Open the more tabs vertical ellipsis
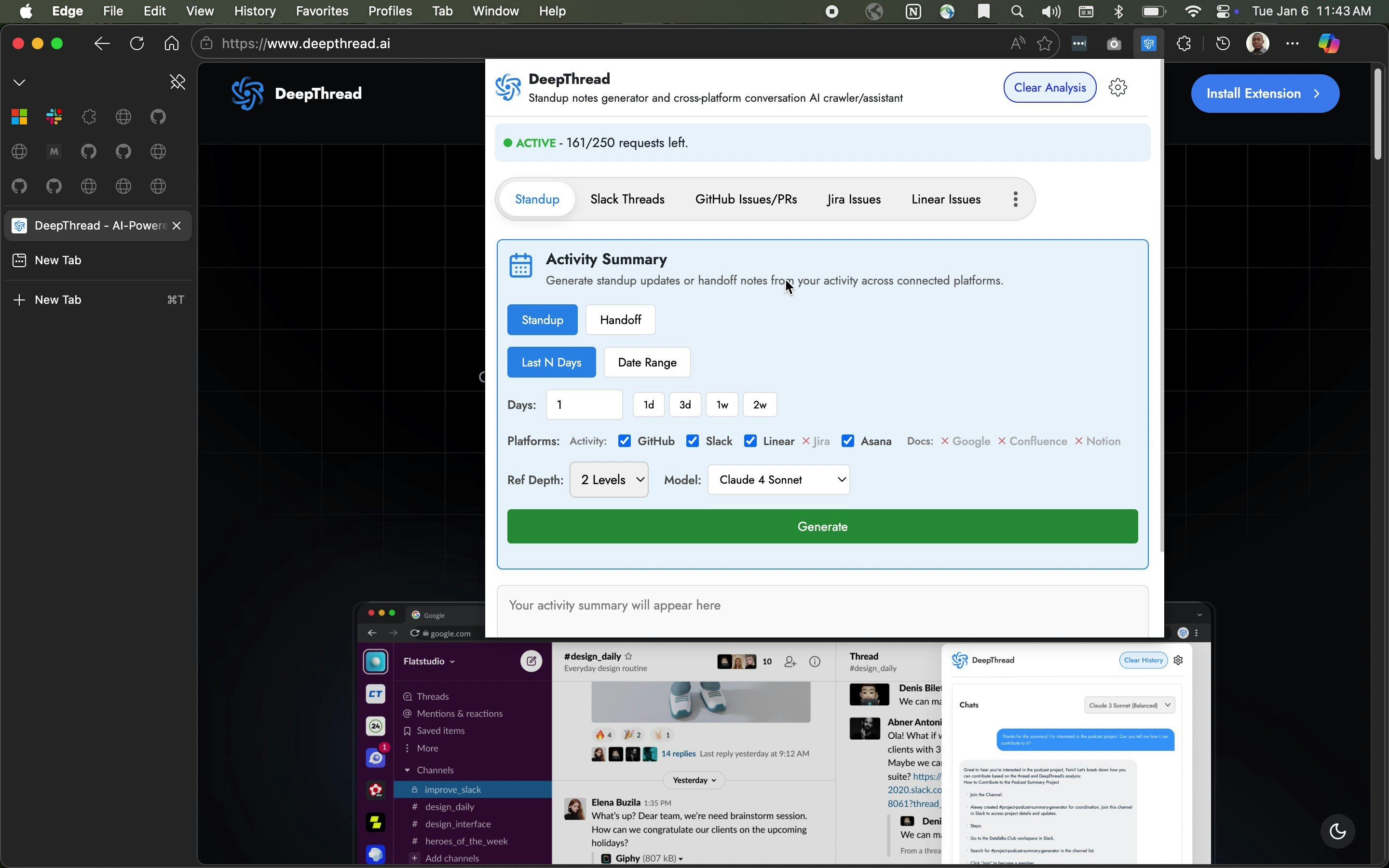Screen dimensions: 1389x868 1015,199
